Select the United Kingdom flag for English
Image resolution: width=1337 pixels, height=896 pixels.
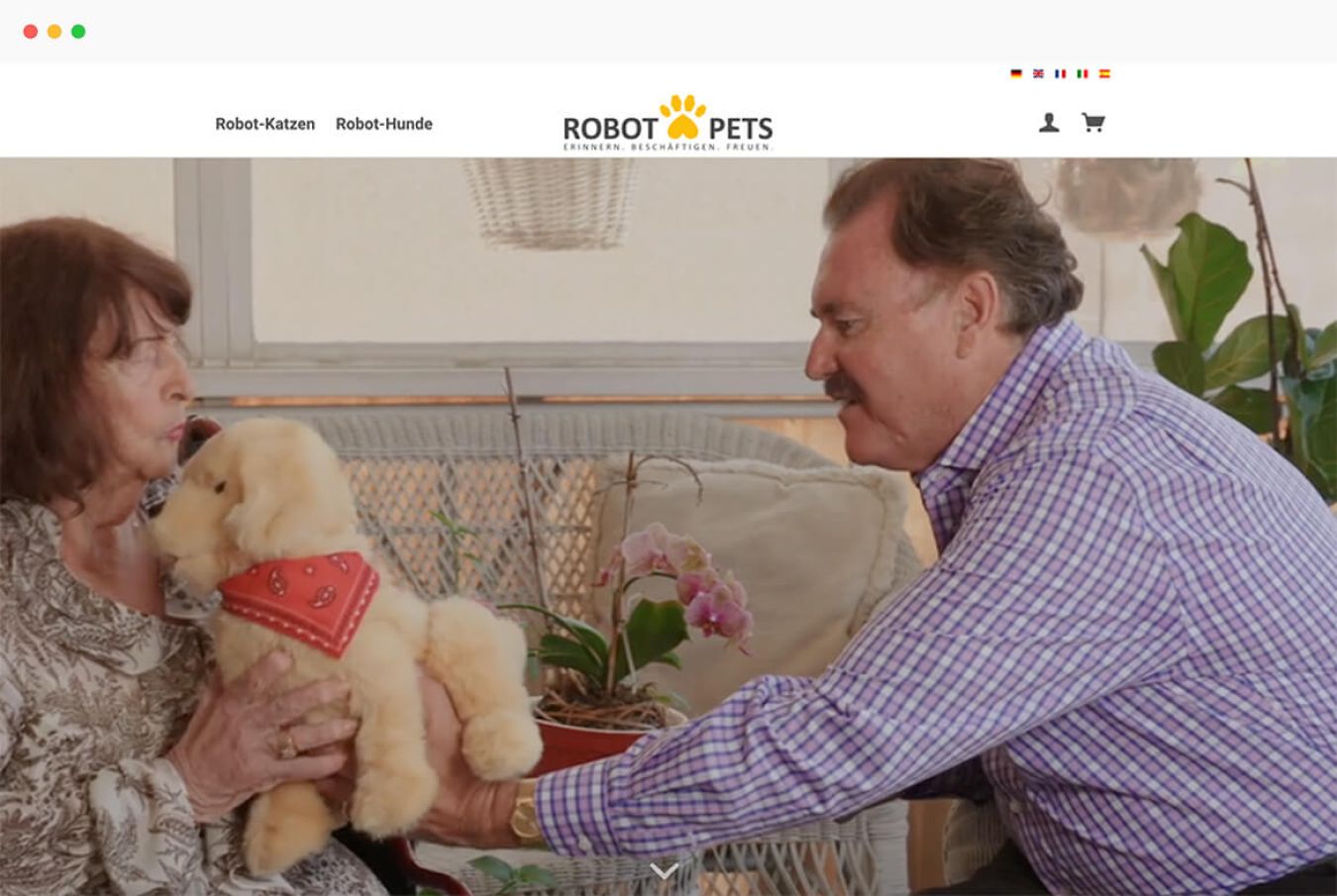(x=1038, y=73)
